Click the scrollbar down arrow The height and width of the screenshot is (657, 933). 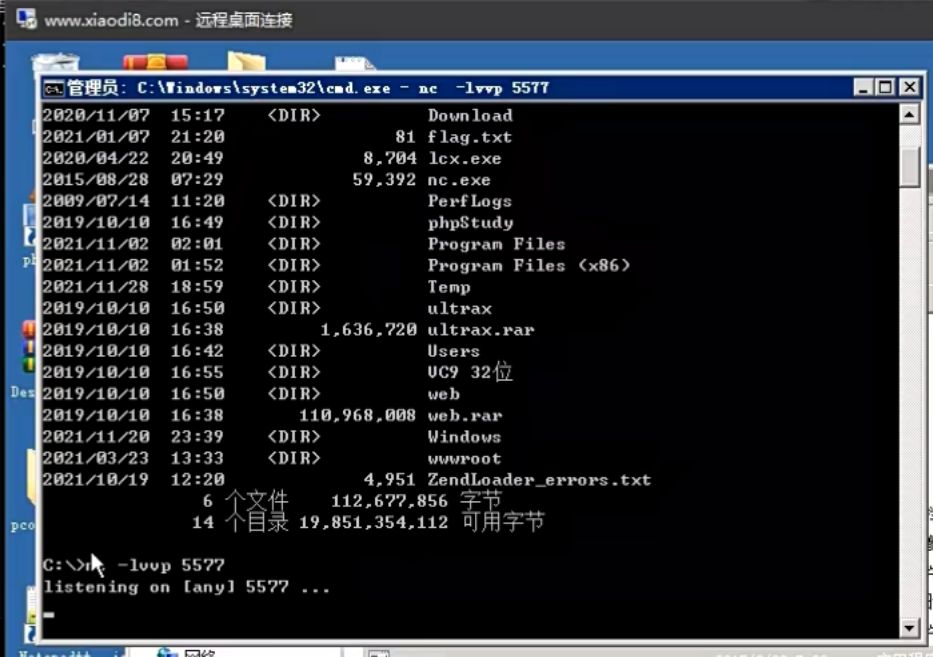(909, 628)
